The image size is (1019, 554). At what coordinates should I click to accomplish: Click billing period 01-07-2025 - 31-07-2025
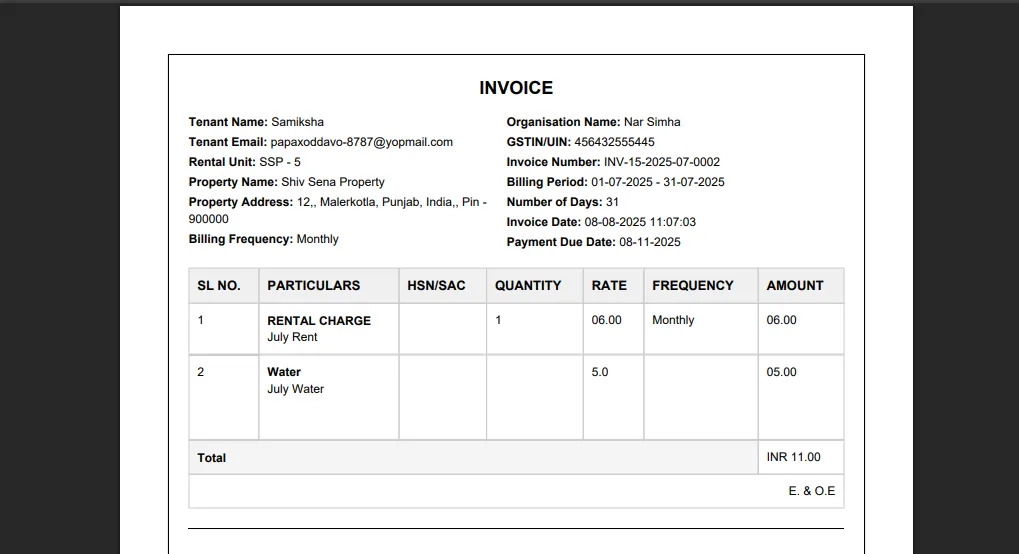658,182
